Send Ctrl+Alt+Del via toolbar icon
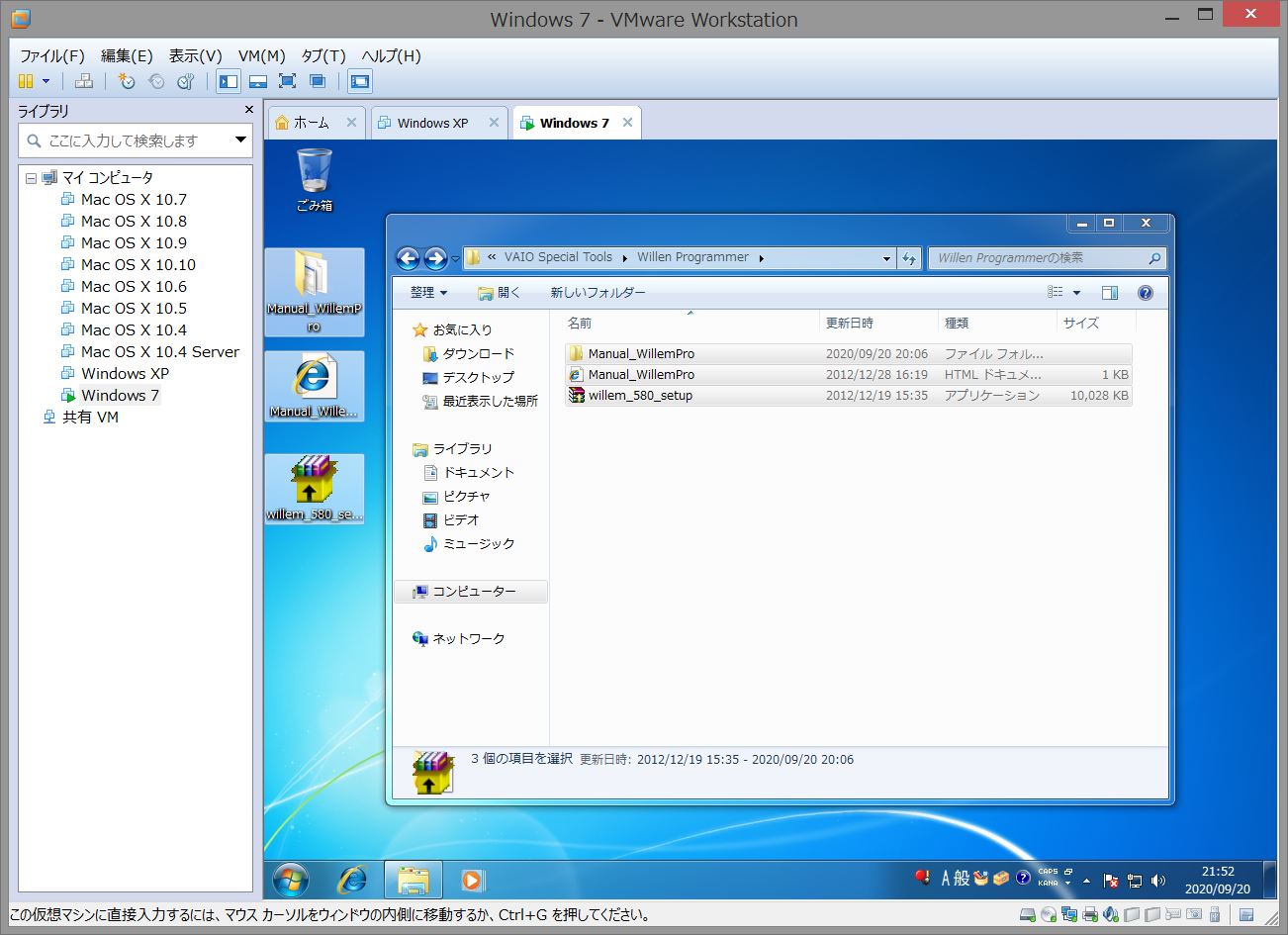1288x935 pixels. 85,81
